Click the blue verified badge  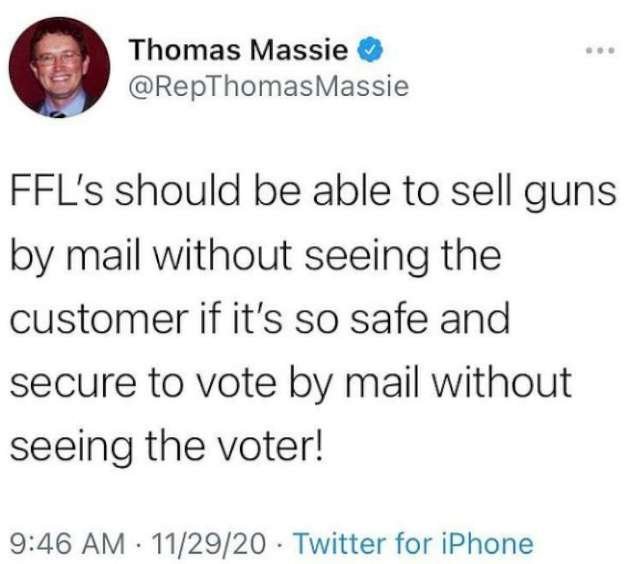[369, 51]
